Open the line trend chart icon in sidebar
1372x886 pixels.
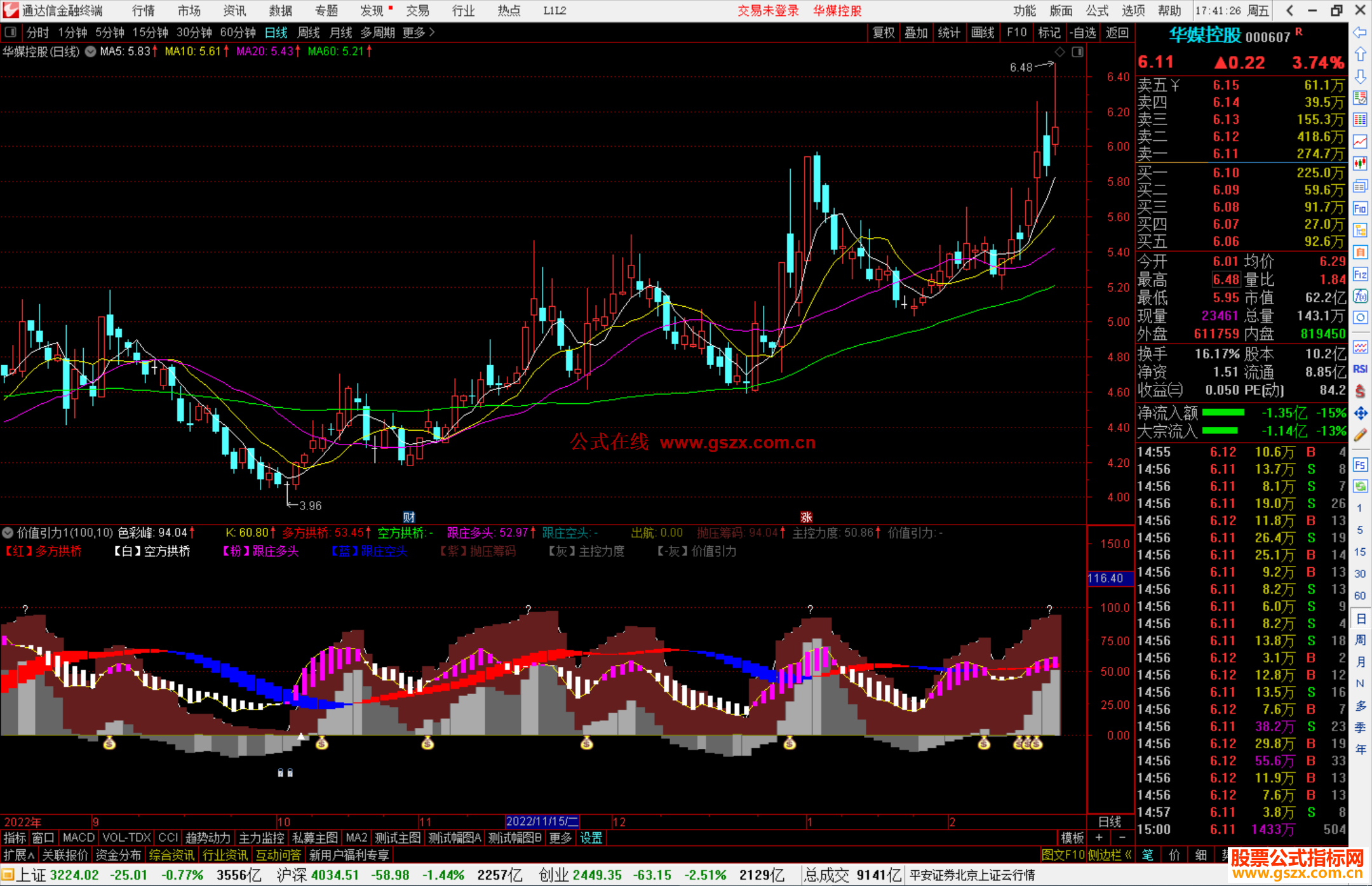pos(1360,142)
